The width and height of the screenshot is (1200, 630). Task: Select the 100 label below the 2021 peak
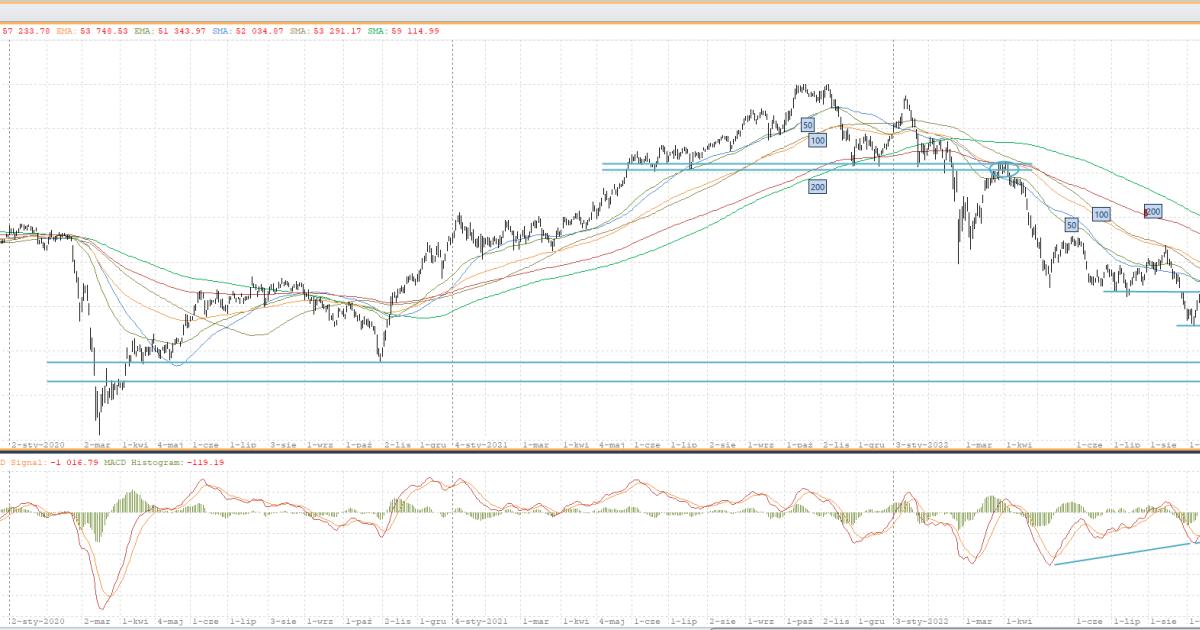818,141
